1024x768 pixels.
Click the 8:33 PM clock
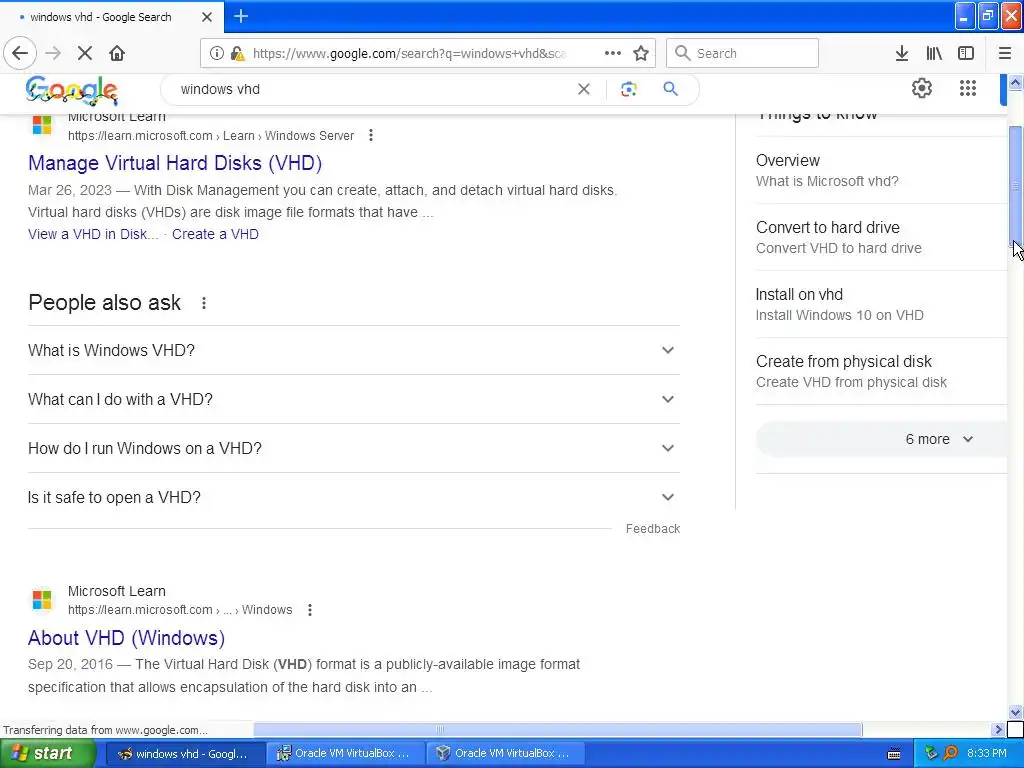pyautogui.click(x=987, y=753)
